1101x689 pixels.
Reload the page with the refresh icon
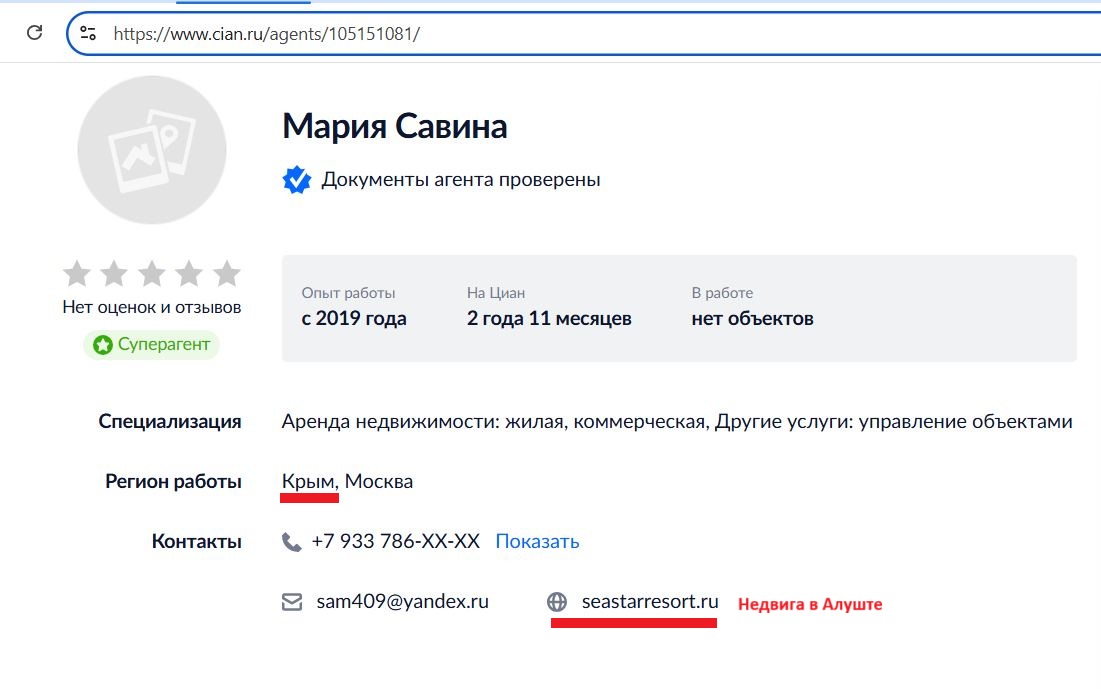pos(34,32)
